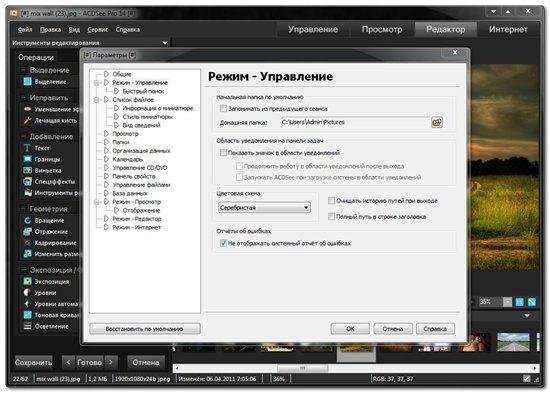Open the Виньетка tool icon

[27, 170]
